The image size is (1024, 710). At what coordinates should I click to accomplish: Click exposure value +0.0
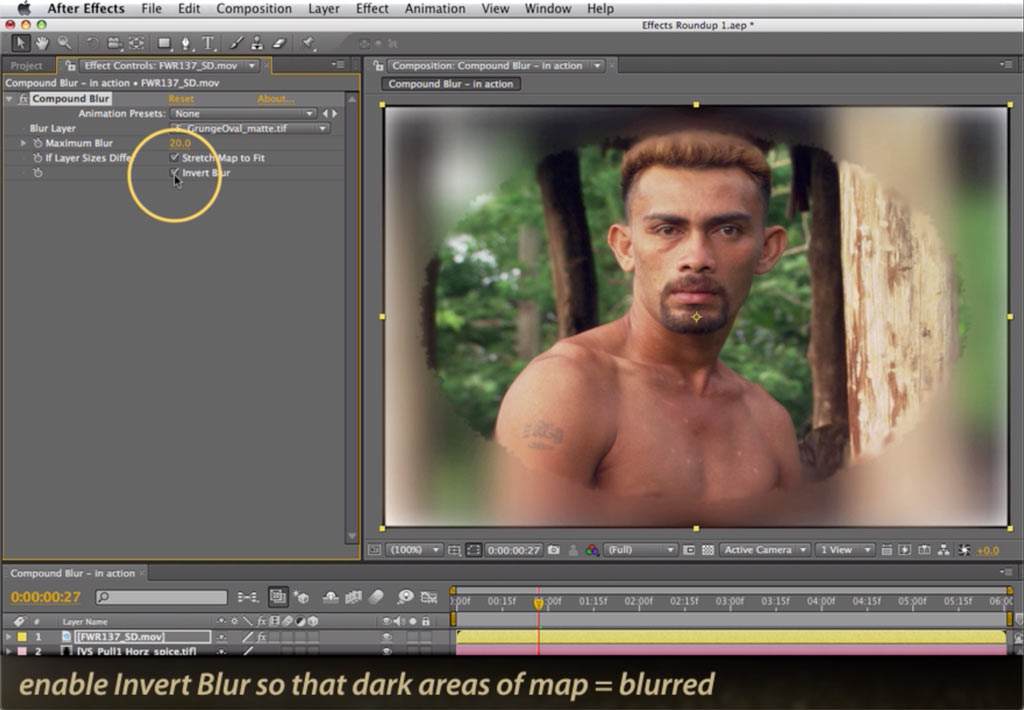(987, 550)
